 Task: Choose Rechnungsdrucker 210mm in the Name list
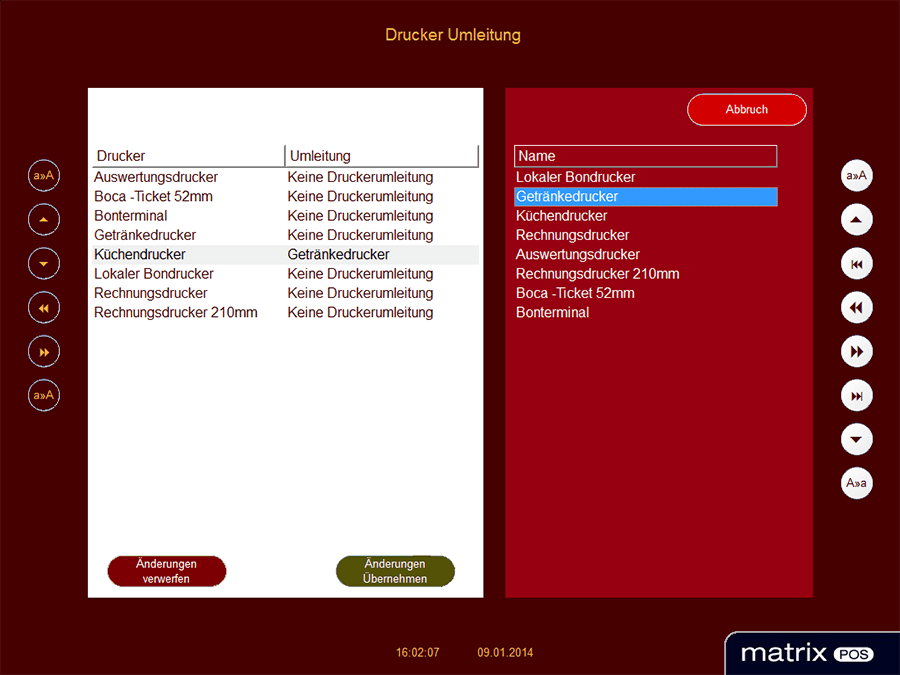tap(583, 274)
